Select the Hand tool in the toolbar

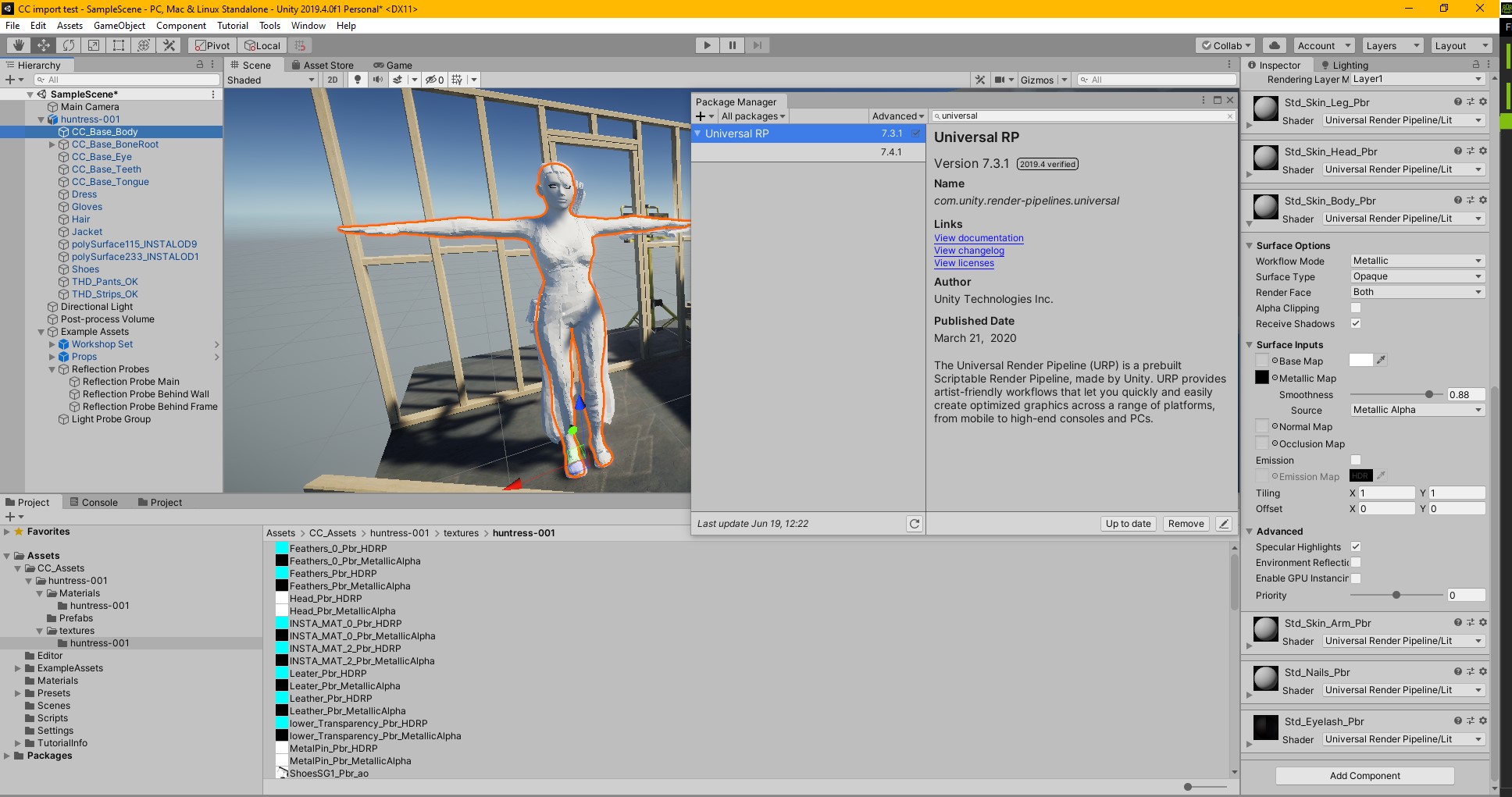click(18, 45)
